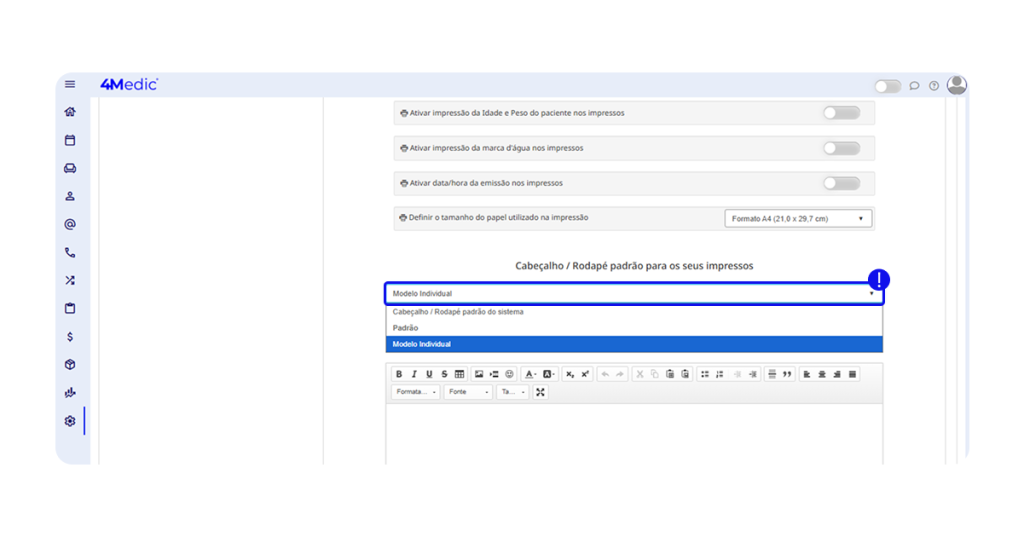Enable watermark printing toggle
This screenshot has width=1024, height=537.
pyautogui.click(x=841, y=148)
